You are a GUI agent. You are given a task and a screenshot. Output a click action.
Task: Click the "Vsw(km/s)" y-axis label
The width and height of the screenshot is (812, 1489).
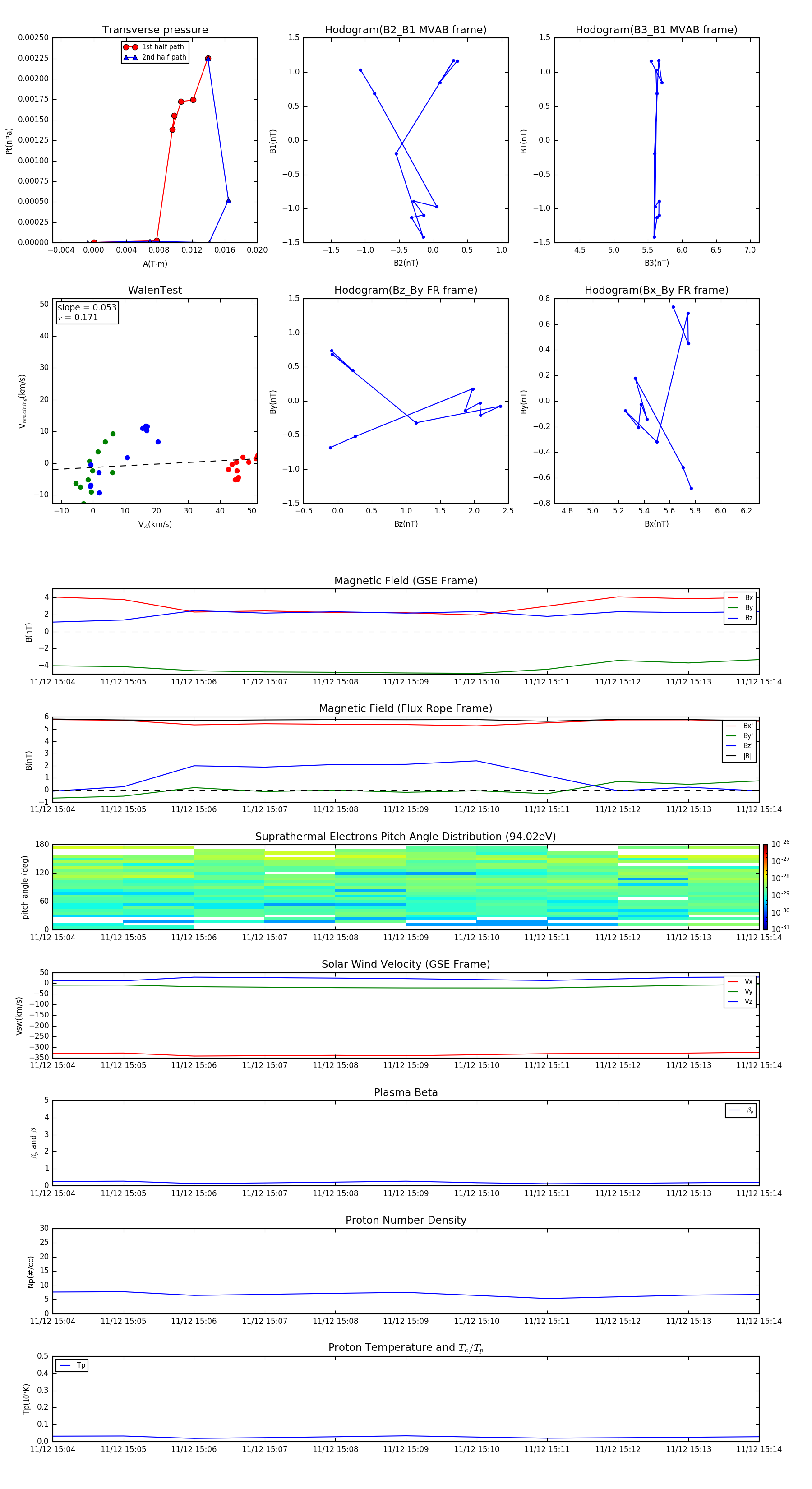tap(19, 1016)
